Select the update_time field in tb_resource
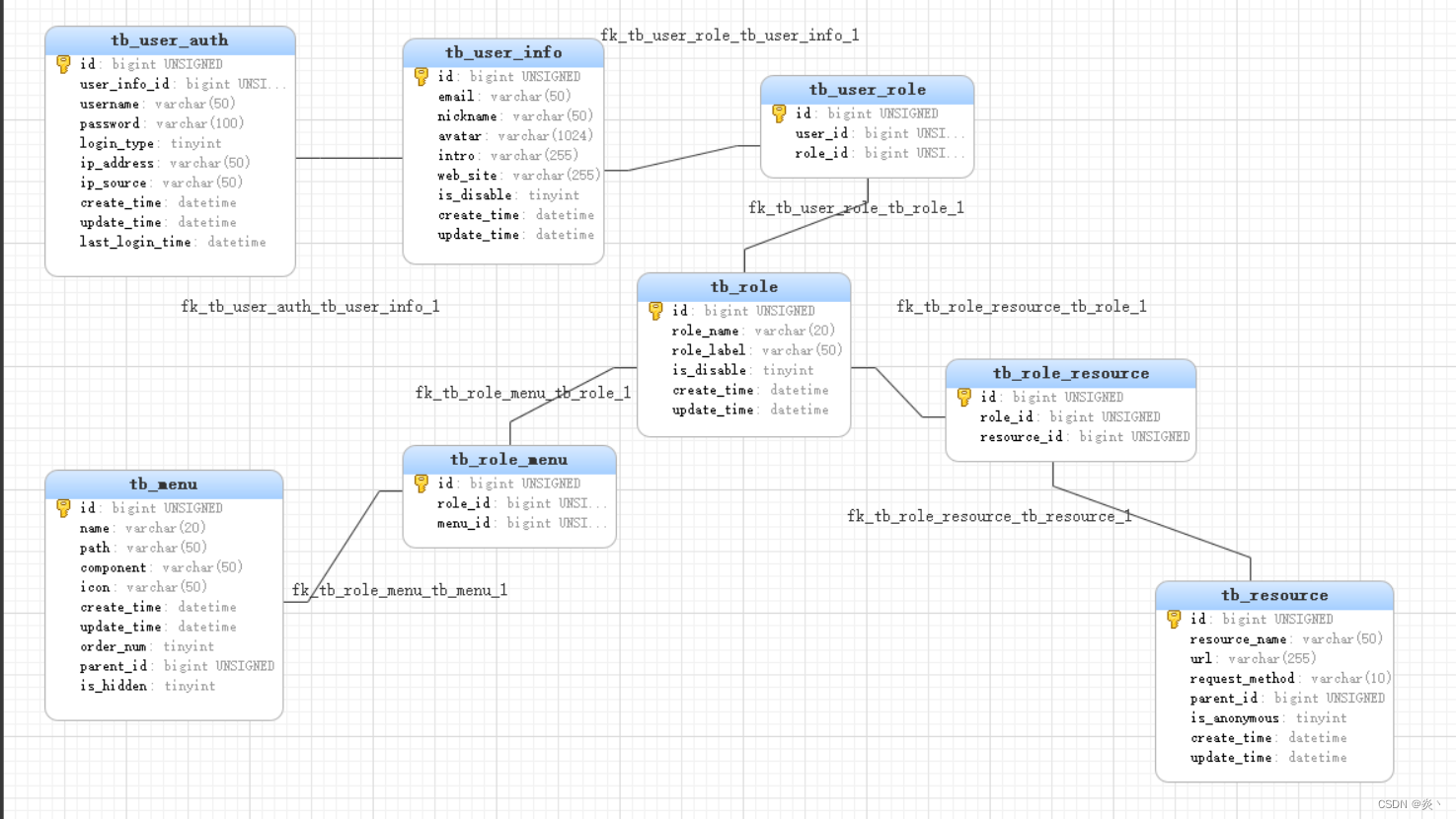1456x819 pixels. [x=1268, y=758]
